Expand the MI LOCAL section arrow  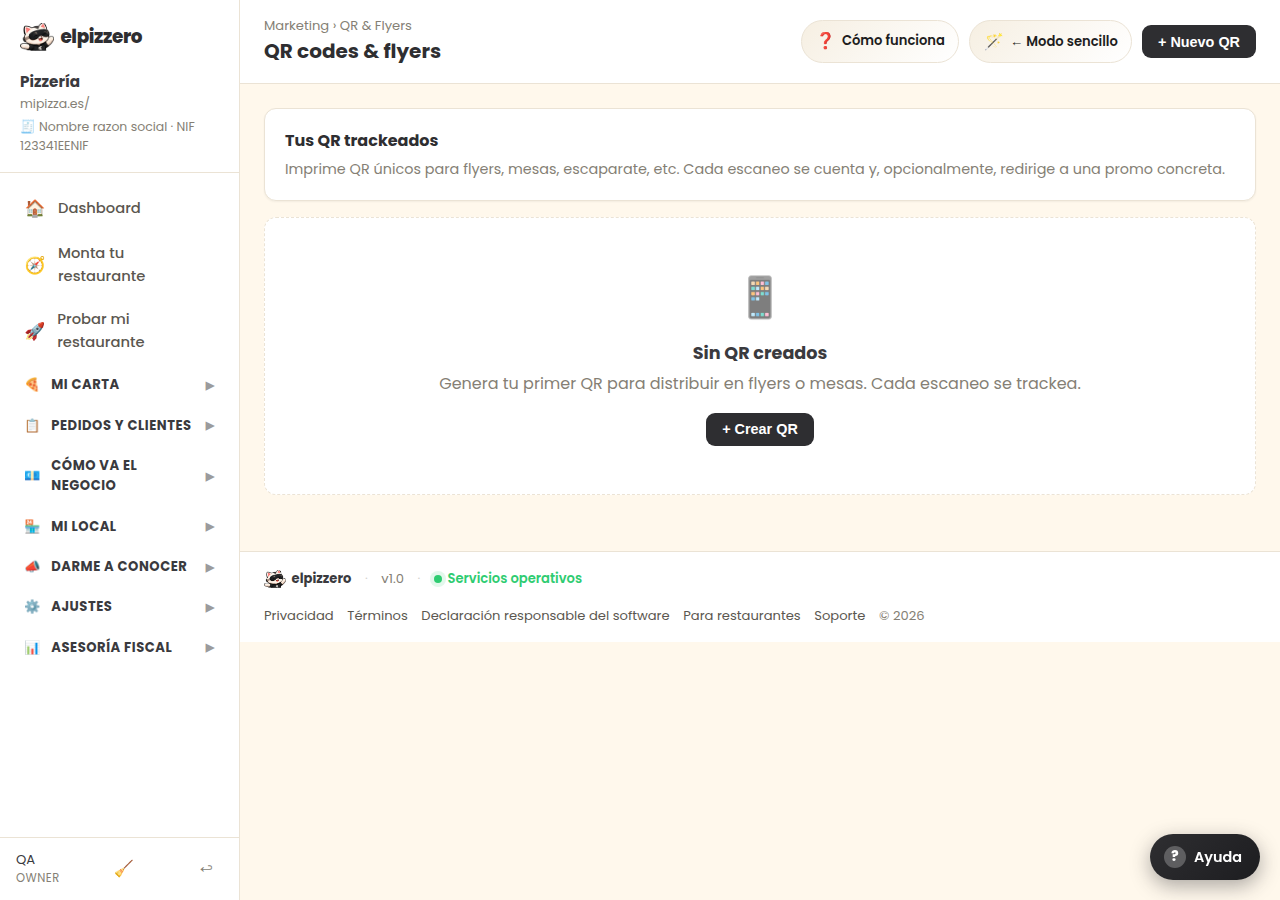point(210,526)
